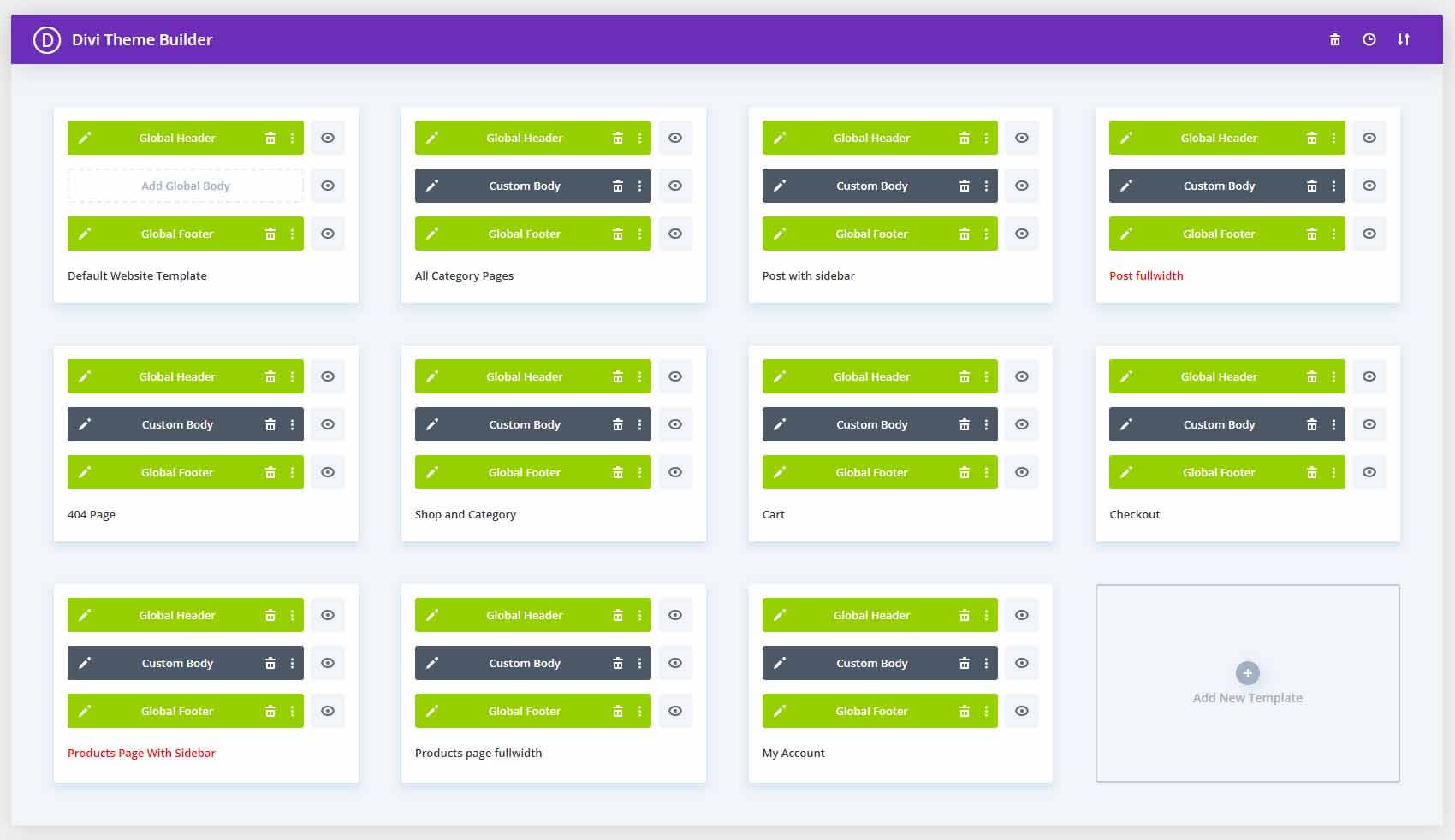Hide the Global Footer of Products page fullwidth
The width and height of the screenshot is (1455, 840).
(x=674, y=710)
